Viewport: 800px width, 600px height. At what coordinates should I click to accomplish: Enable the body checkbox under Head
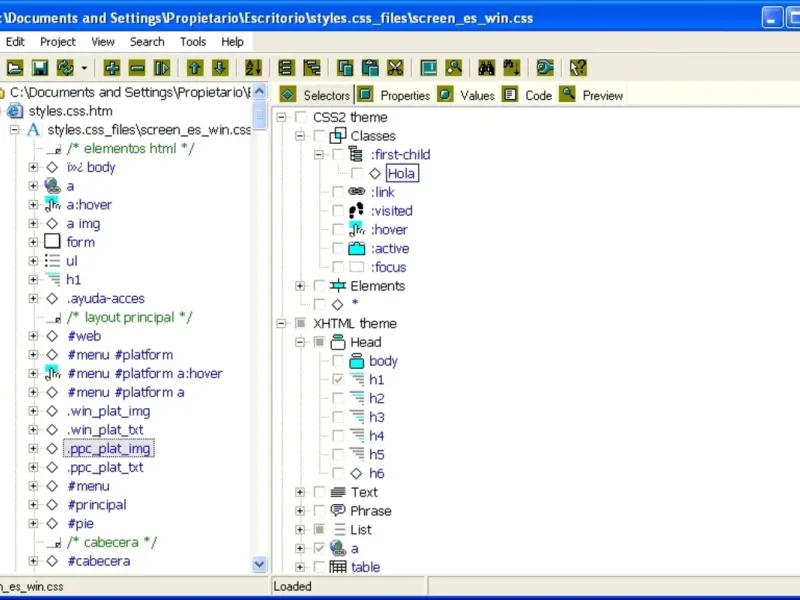click(x=338, y=361)
